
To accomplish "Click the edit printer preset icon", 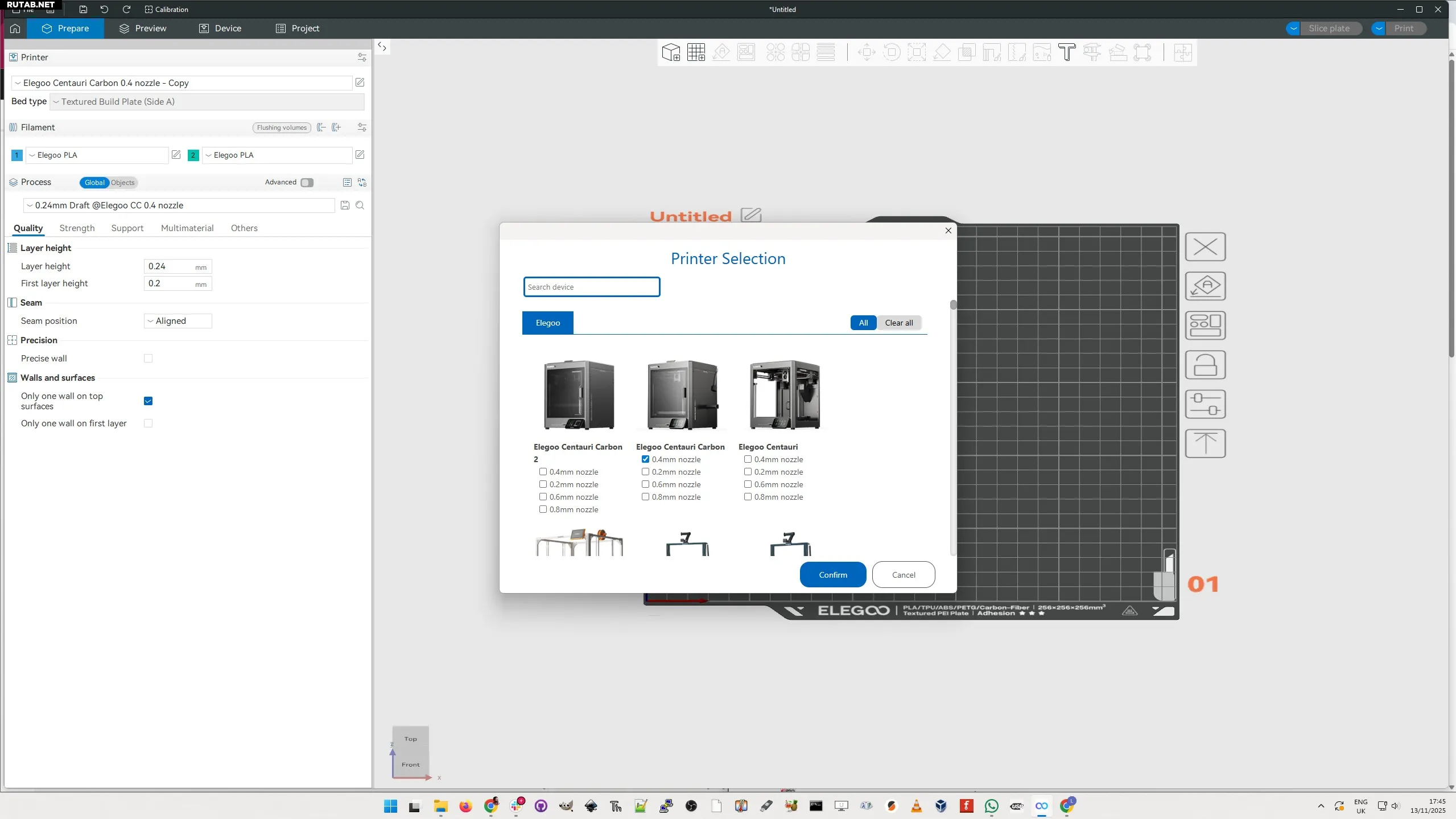I will [360, 83].
